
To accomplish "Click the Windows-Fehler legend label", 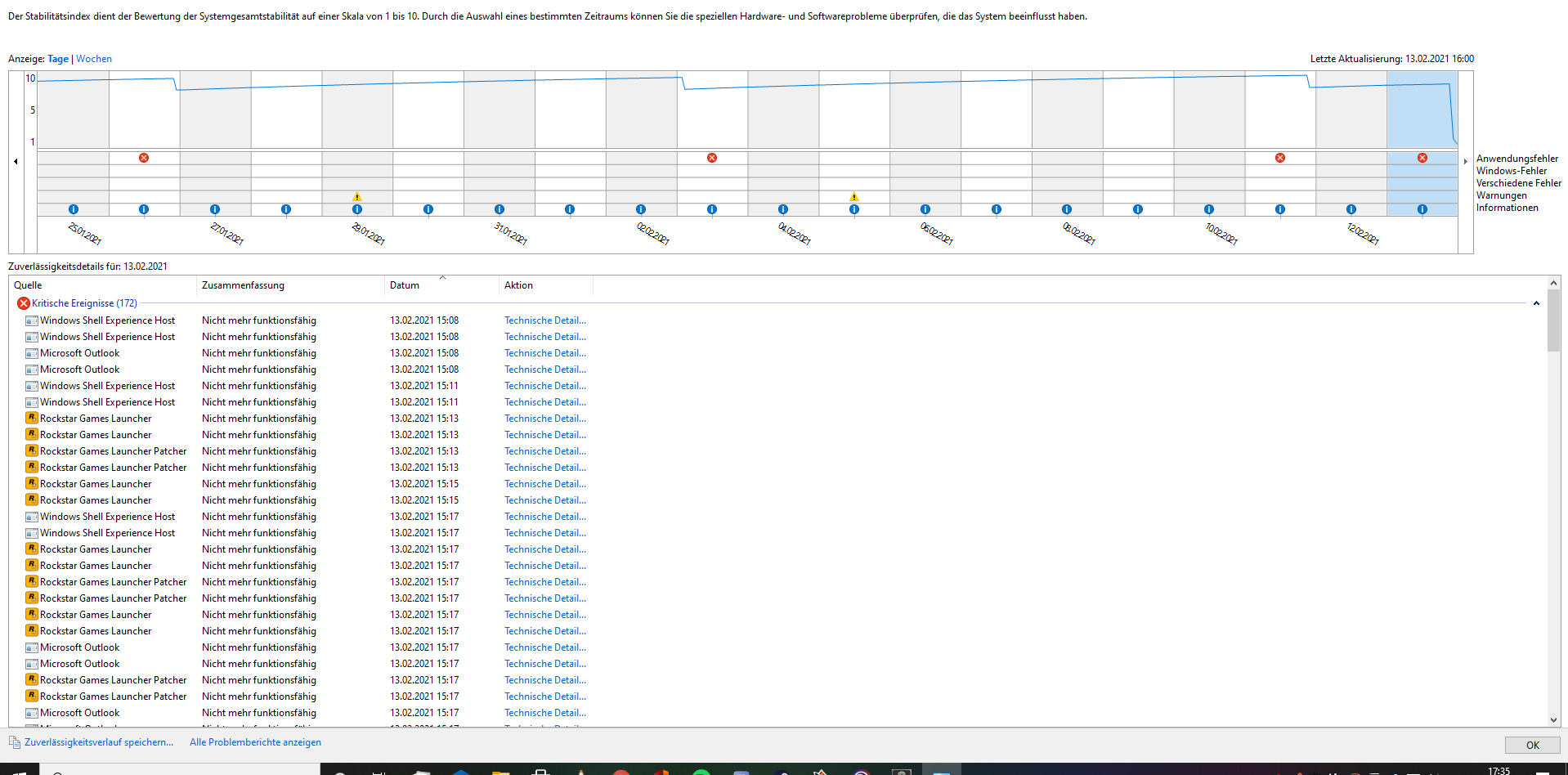I will pos(1511,171).
